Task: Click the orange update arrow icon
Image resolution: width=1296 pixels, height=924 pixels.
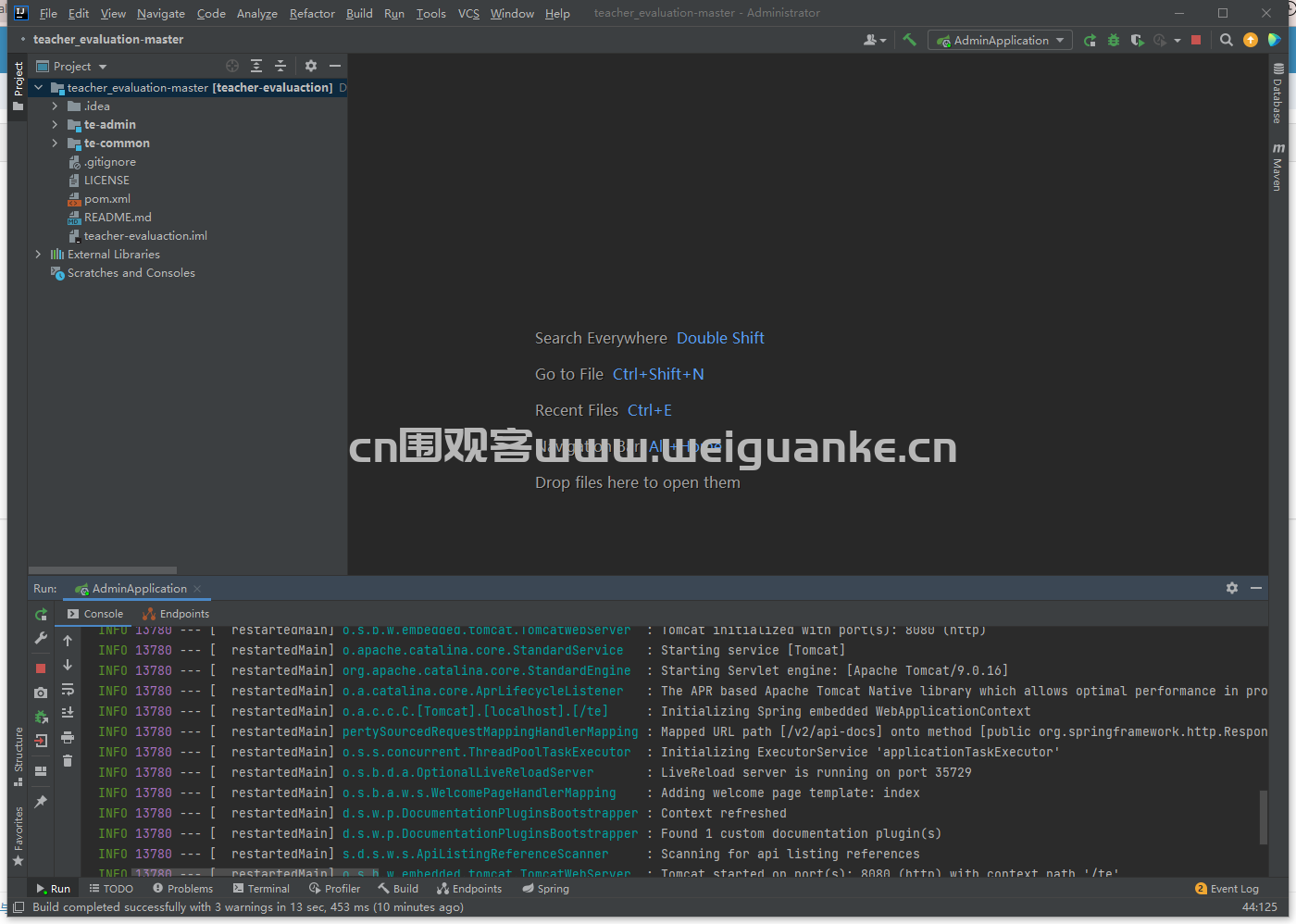Action: pos(1251,40)
